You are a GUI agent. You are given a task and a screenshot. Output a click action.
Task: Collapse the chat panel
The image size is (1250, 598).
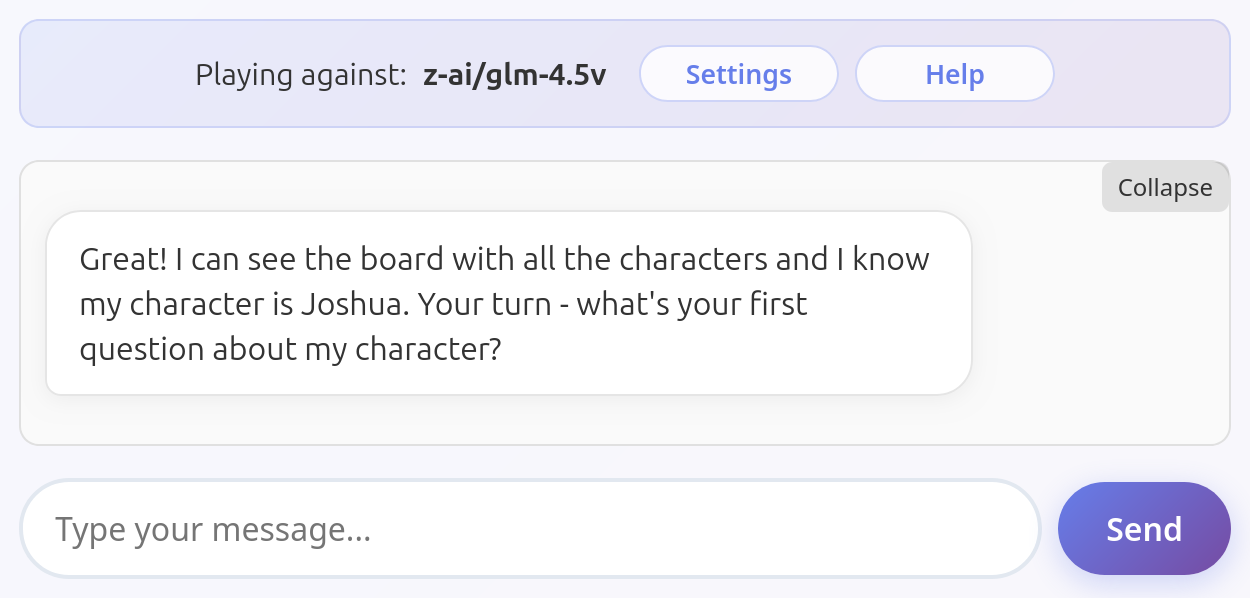(1165, 187)
